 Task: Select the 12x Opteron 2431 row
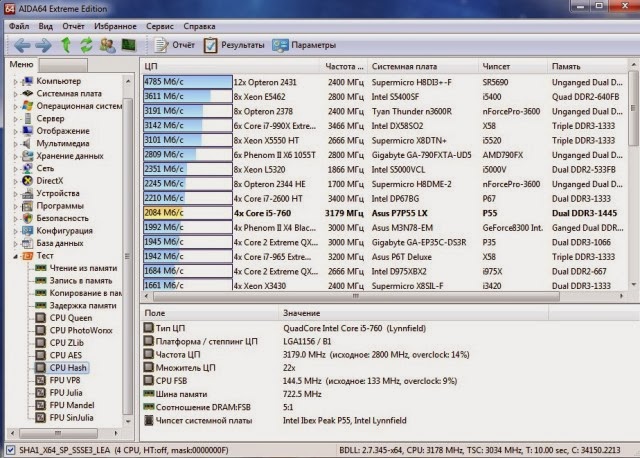385,82
